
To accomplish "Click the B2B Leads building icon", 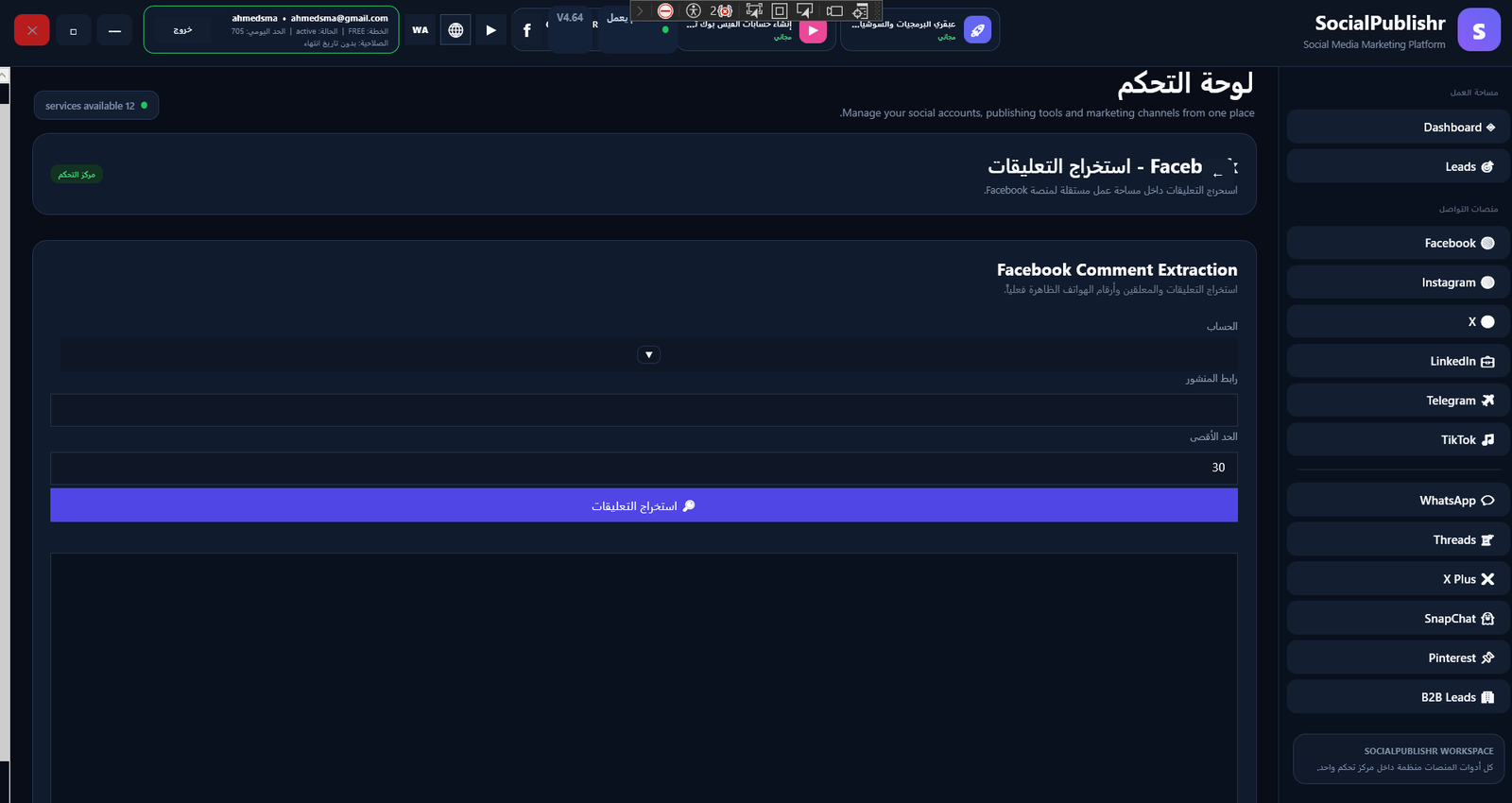I will point(1487,697).
